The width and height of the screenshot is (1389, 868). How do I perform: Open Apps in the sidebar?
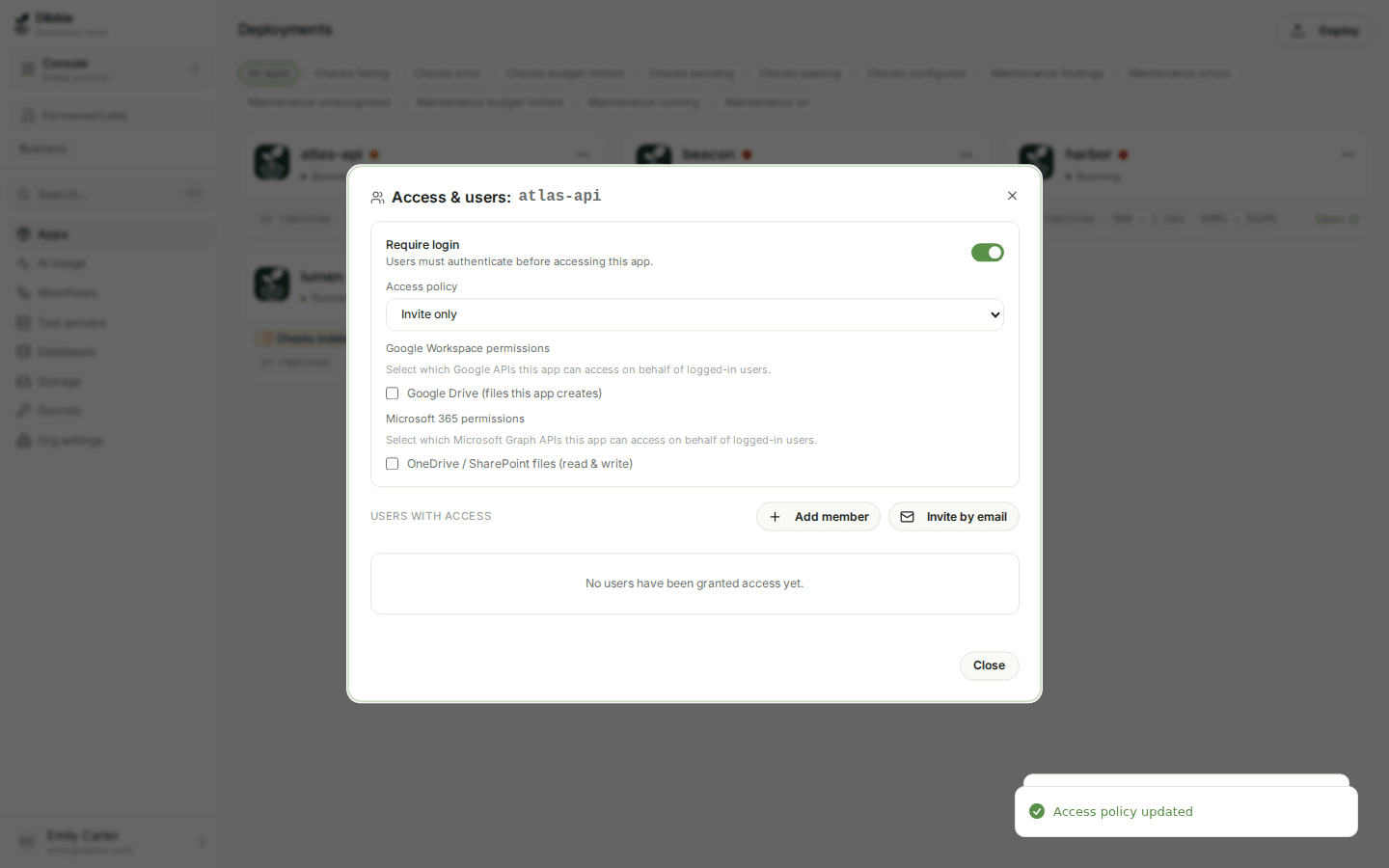113,234
